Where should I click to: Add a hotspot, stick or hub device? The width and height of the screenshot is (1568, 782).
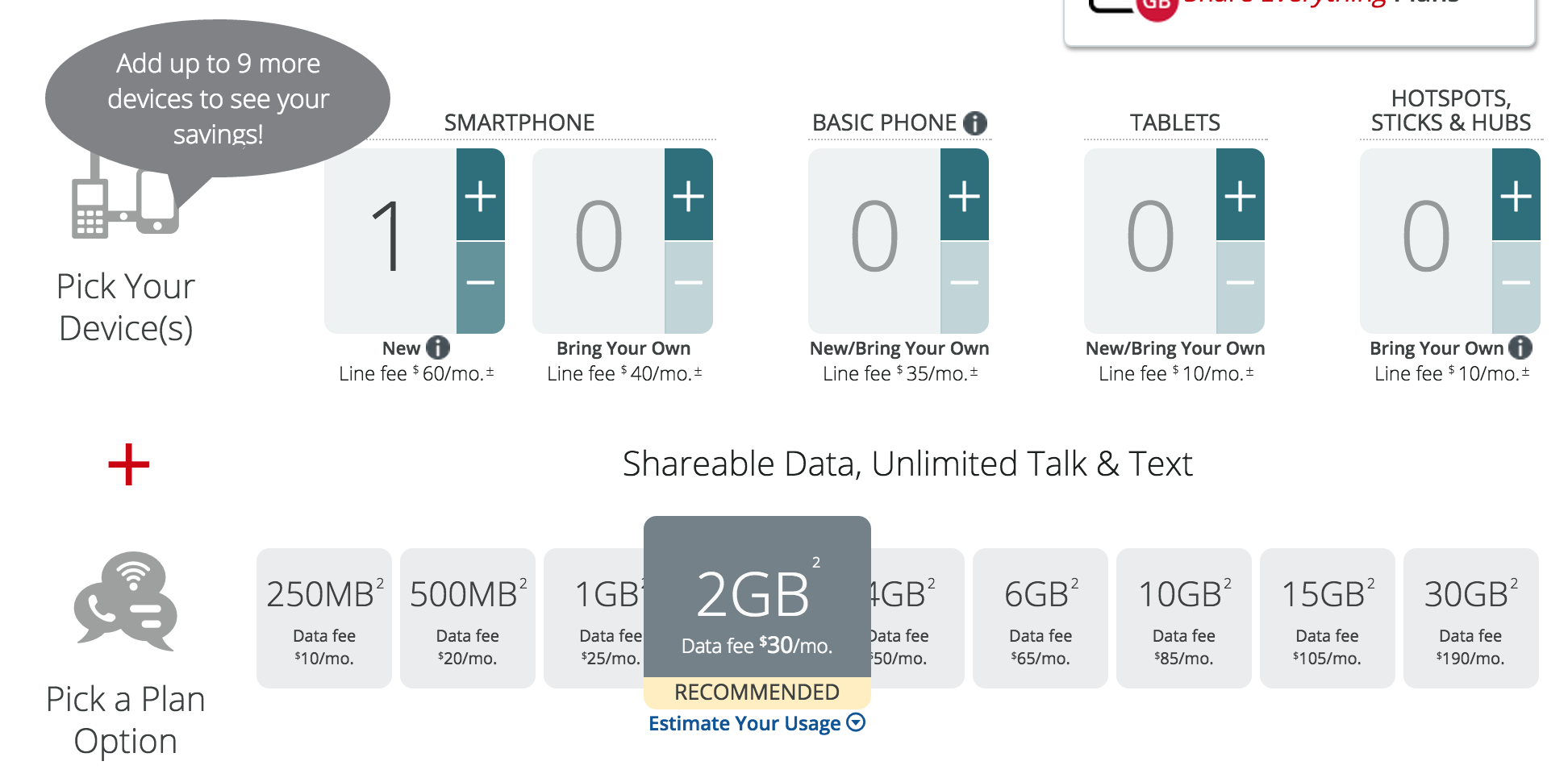(x=1516, y=195)
